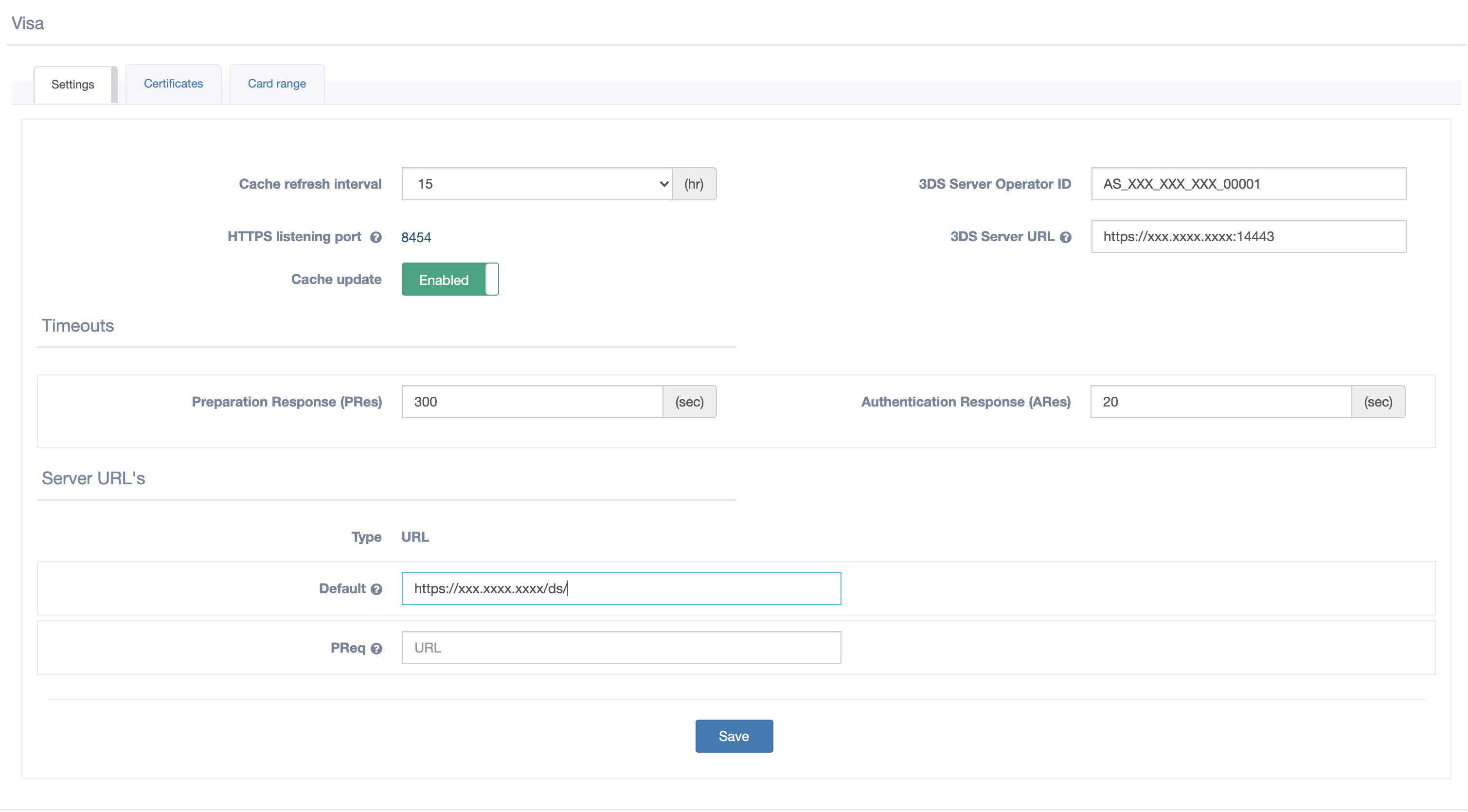Viewport: 1468px width, 812px height.
Task: Focus the 3DS Server Operator ID field
Action: point(1249,184)
